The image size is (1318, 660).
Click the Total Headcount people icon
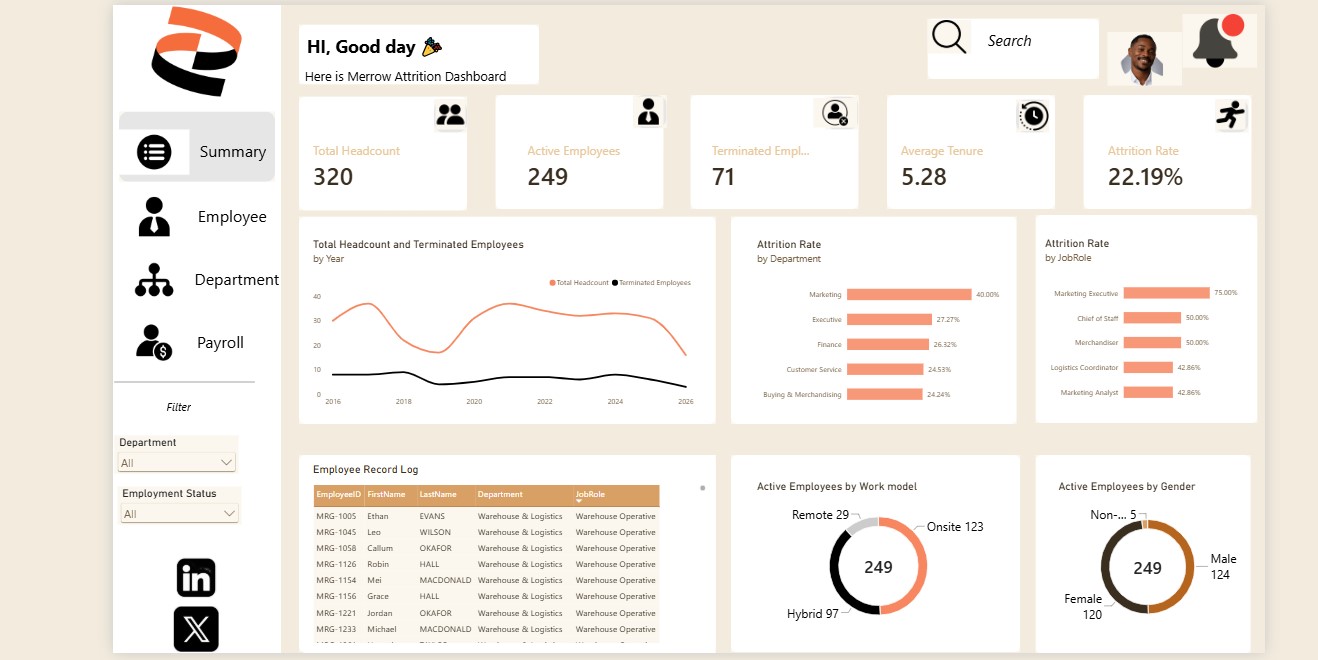[x=451, y=115]
